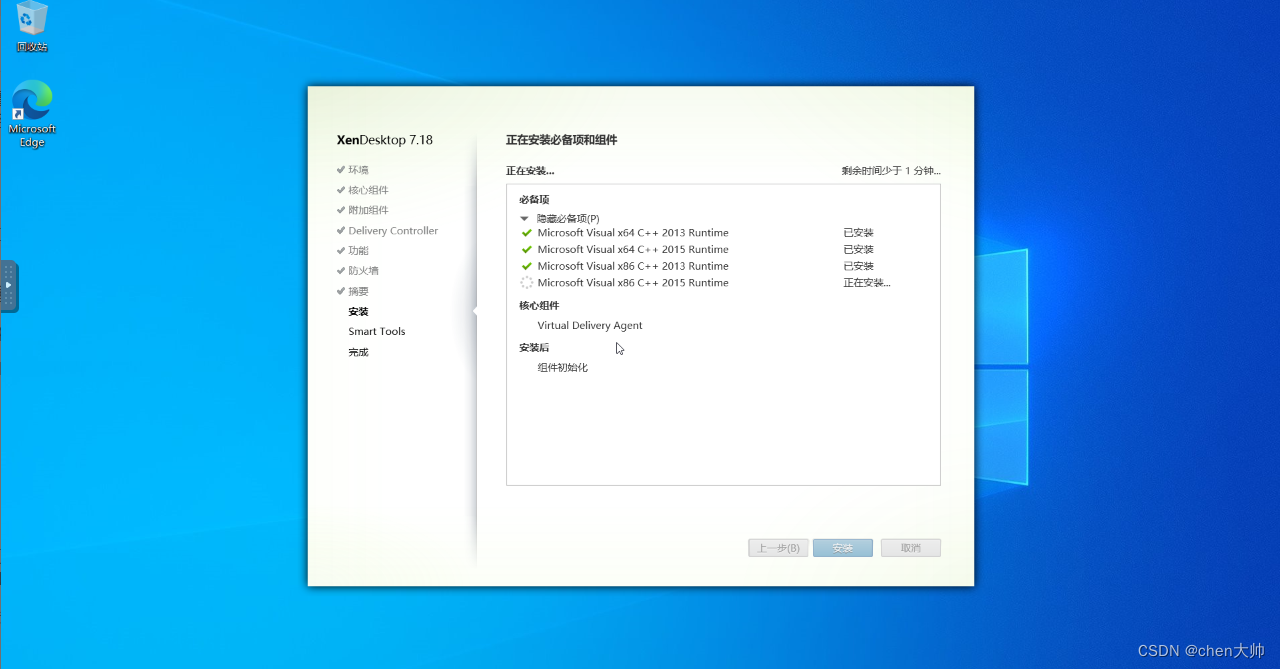Click the 安装 button at bottom
Image resolution: width=1280 pixels, height=669 pixels.
click(843, 548)
